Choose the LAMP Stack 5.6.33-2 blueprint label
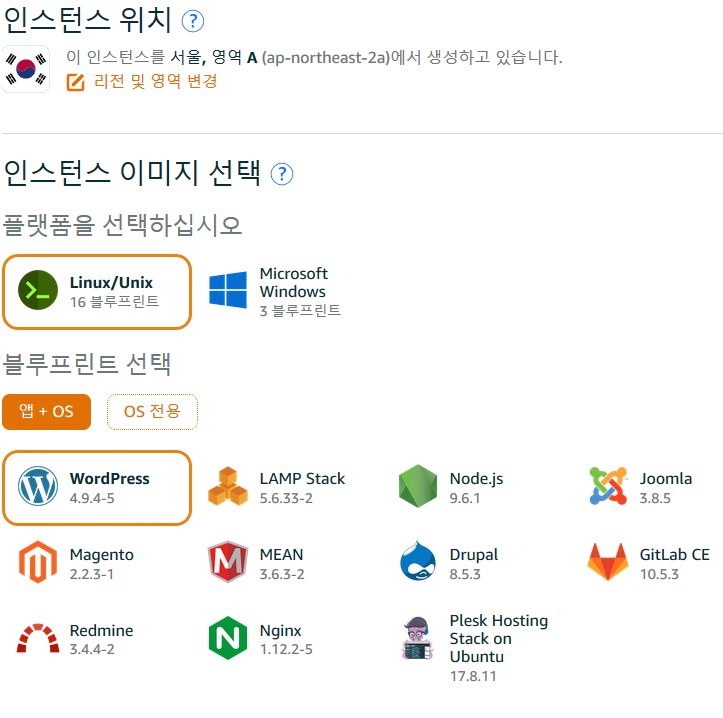Viewport: 723px width, 718px height. coord(302,488)
